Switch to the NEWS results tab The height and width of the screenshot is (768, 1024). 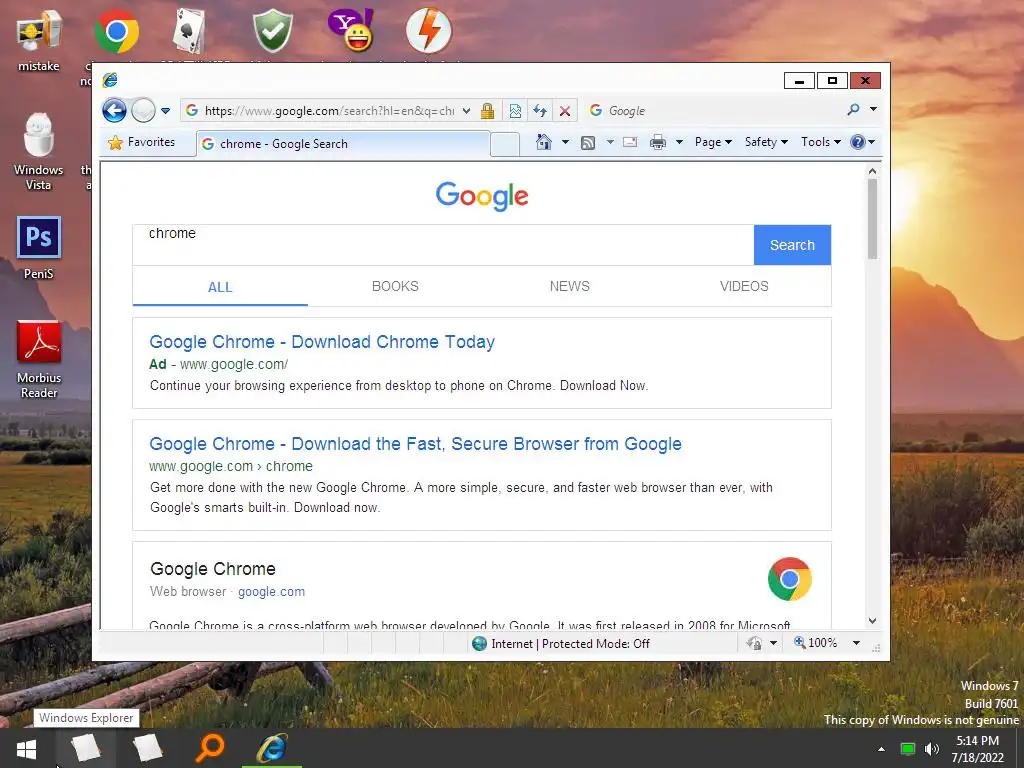(569, 286)
